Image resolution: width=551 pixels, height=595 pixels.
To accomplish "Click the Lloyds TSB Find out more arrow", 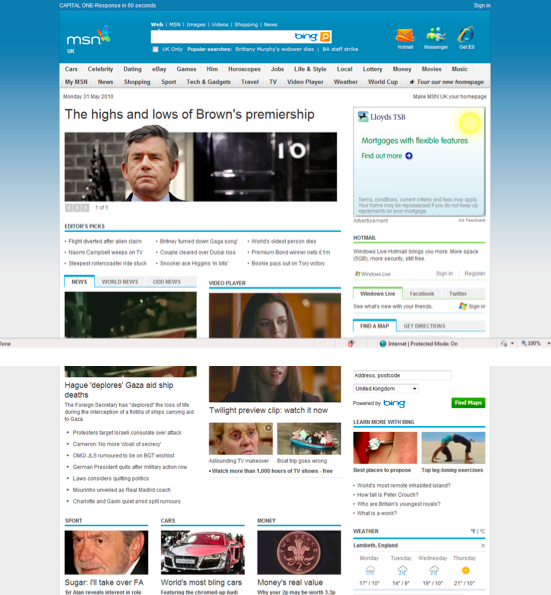I will point(409,156).
